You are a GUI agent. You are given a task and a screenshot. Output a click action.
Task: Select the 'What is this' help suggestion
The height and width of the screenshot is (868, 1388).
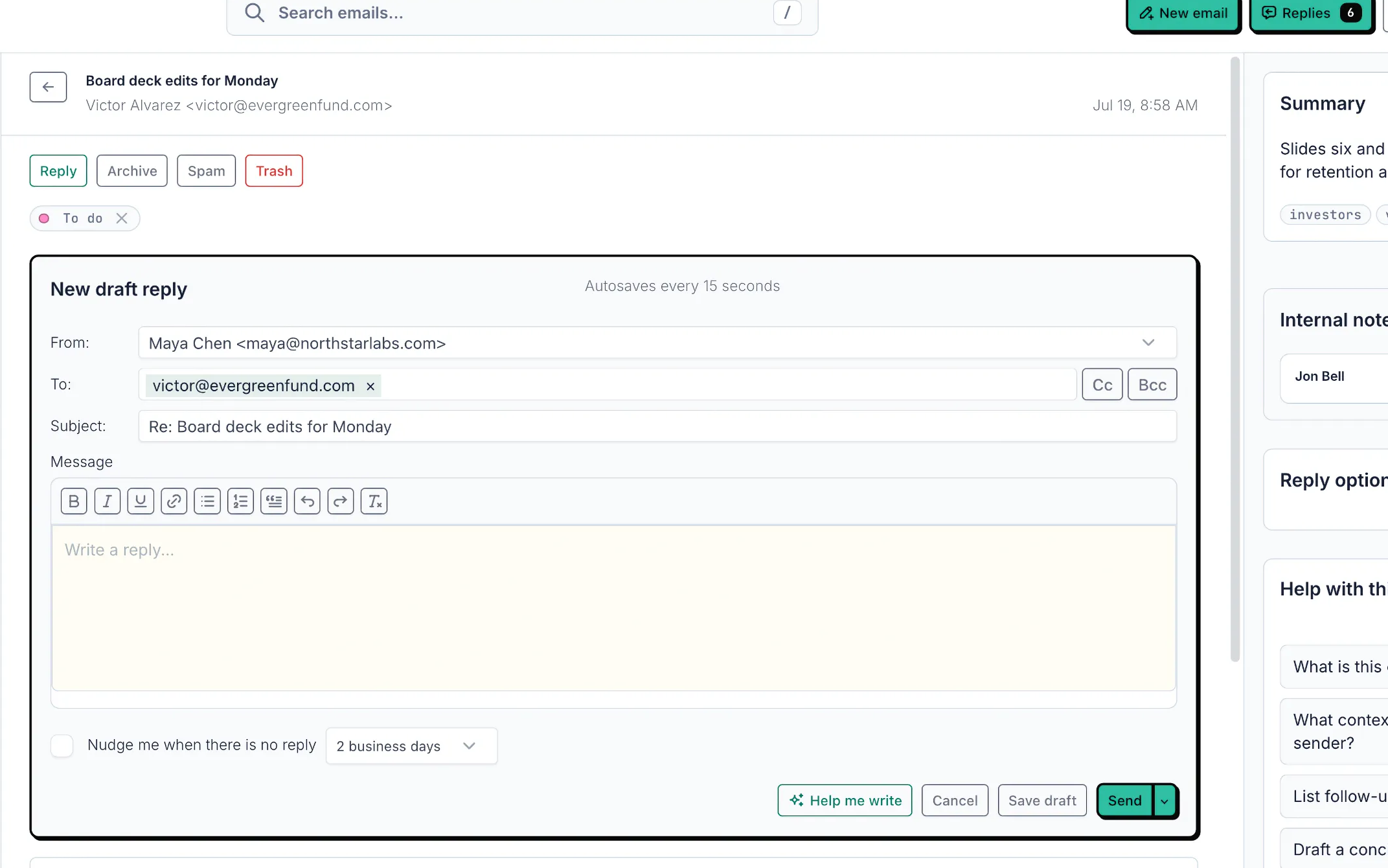click(x=1334, y=667)
